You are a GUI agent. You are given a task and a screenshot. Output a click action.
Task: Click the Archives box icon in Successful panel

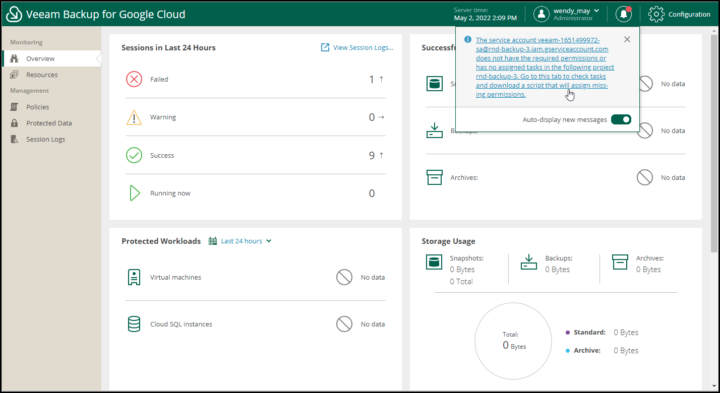coord(434,177)
